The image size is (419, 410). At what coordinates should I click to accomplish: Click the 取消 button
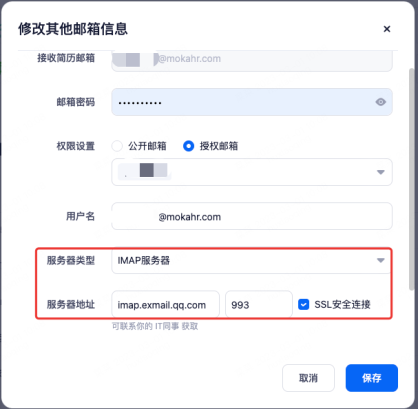(x=308, y=378)
